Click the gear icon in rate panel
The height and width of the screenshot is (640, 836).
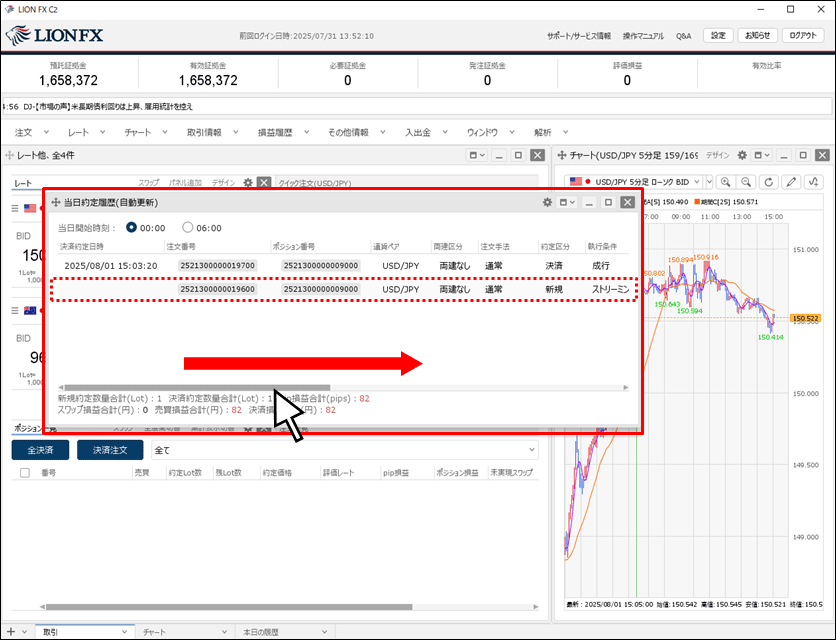tap(248, 183)
